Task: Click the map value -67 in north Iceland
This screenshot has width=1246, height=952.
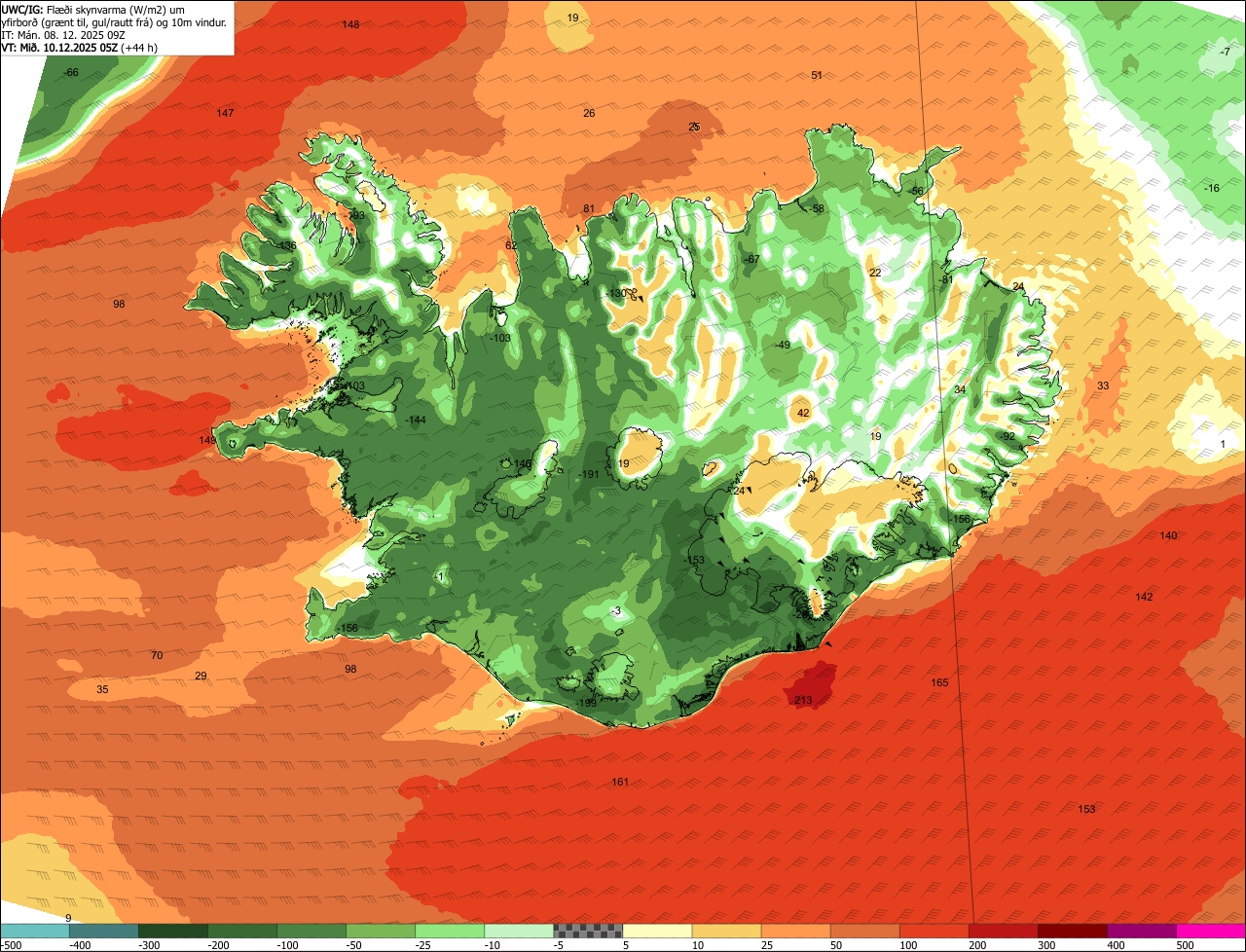Action: (751, 259)
